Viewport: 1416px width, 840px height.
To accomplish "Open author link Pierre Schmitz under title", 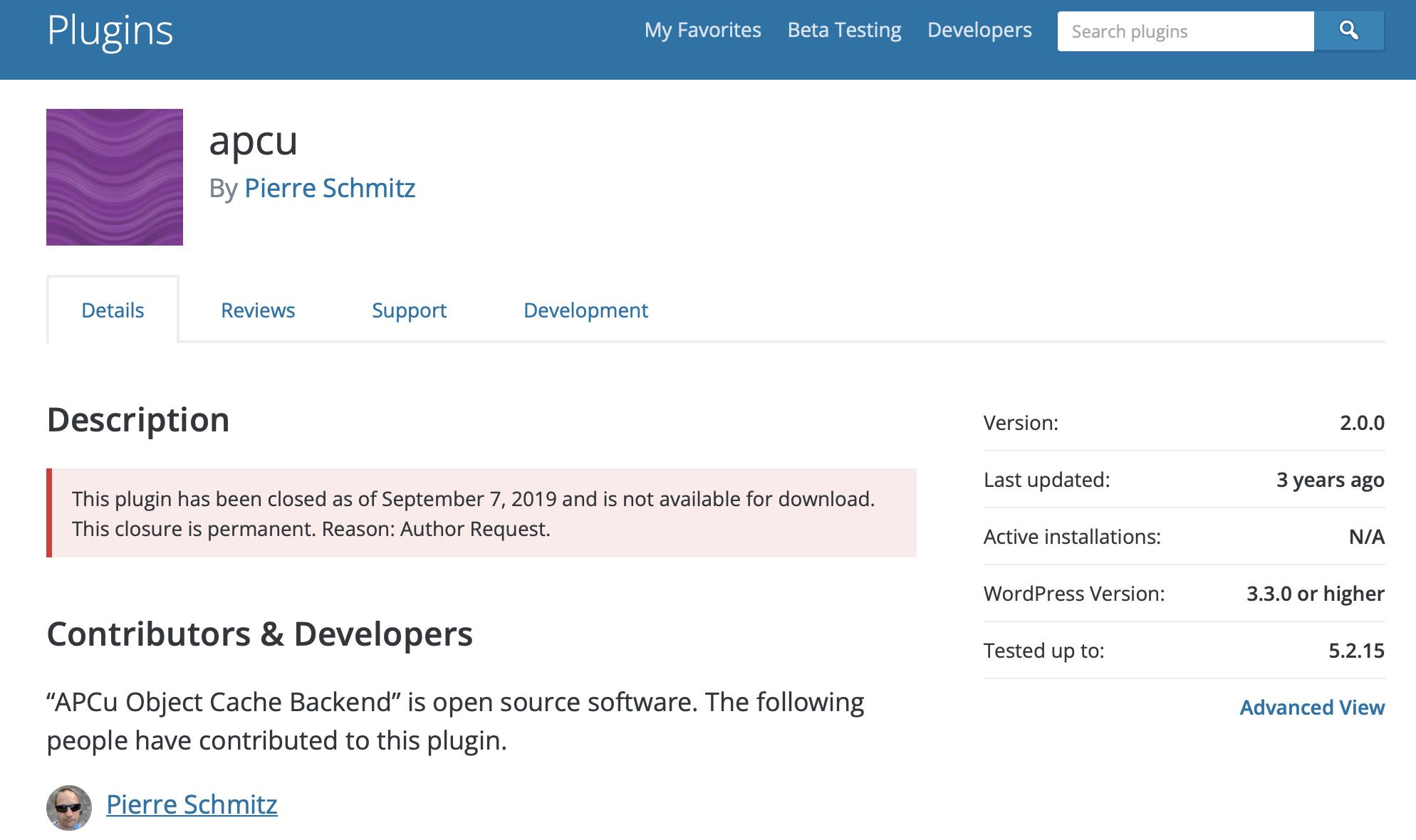I will [330, 188].
